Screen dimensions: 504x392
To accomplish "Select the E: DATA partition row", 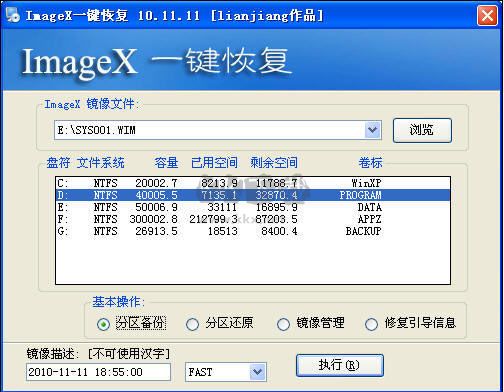I will tap(253, 207).
